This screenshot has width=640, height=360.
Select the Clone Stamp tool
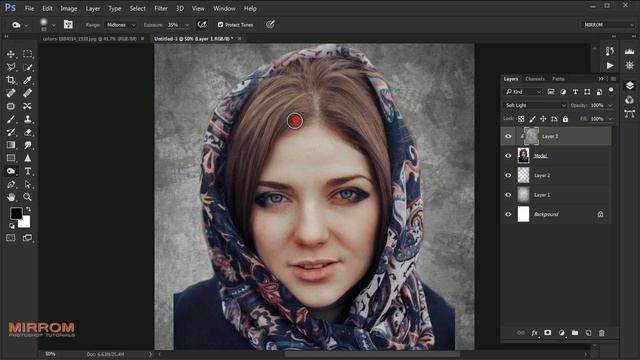pos(27,119)
